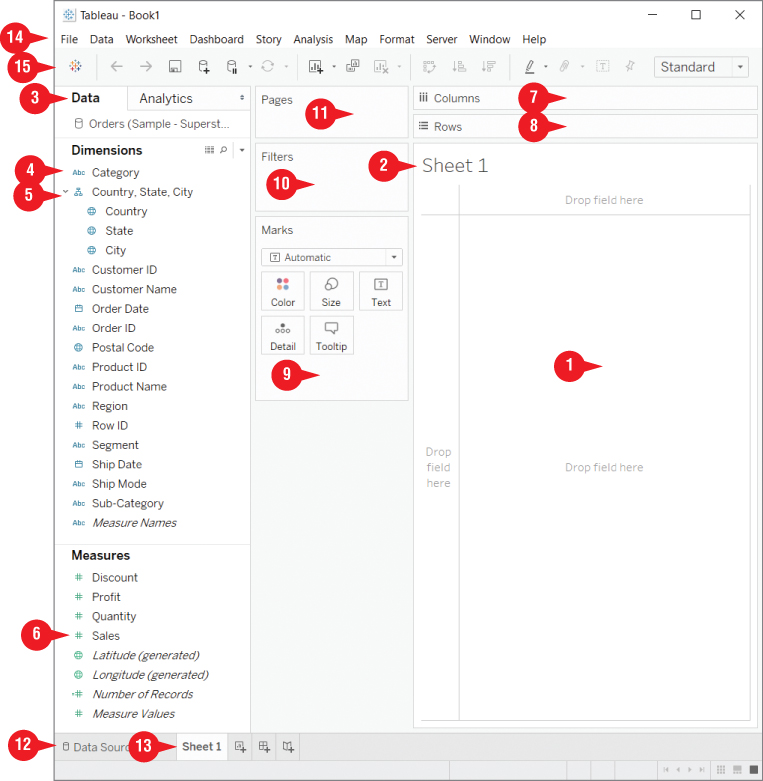Click the Columns shelf
This screenshot has width=763, height=781.
[x=585, y=98]
